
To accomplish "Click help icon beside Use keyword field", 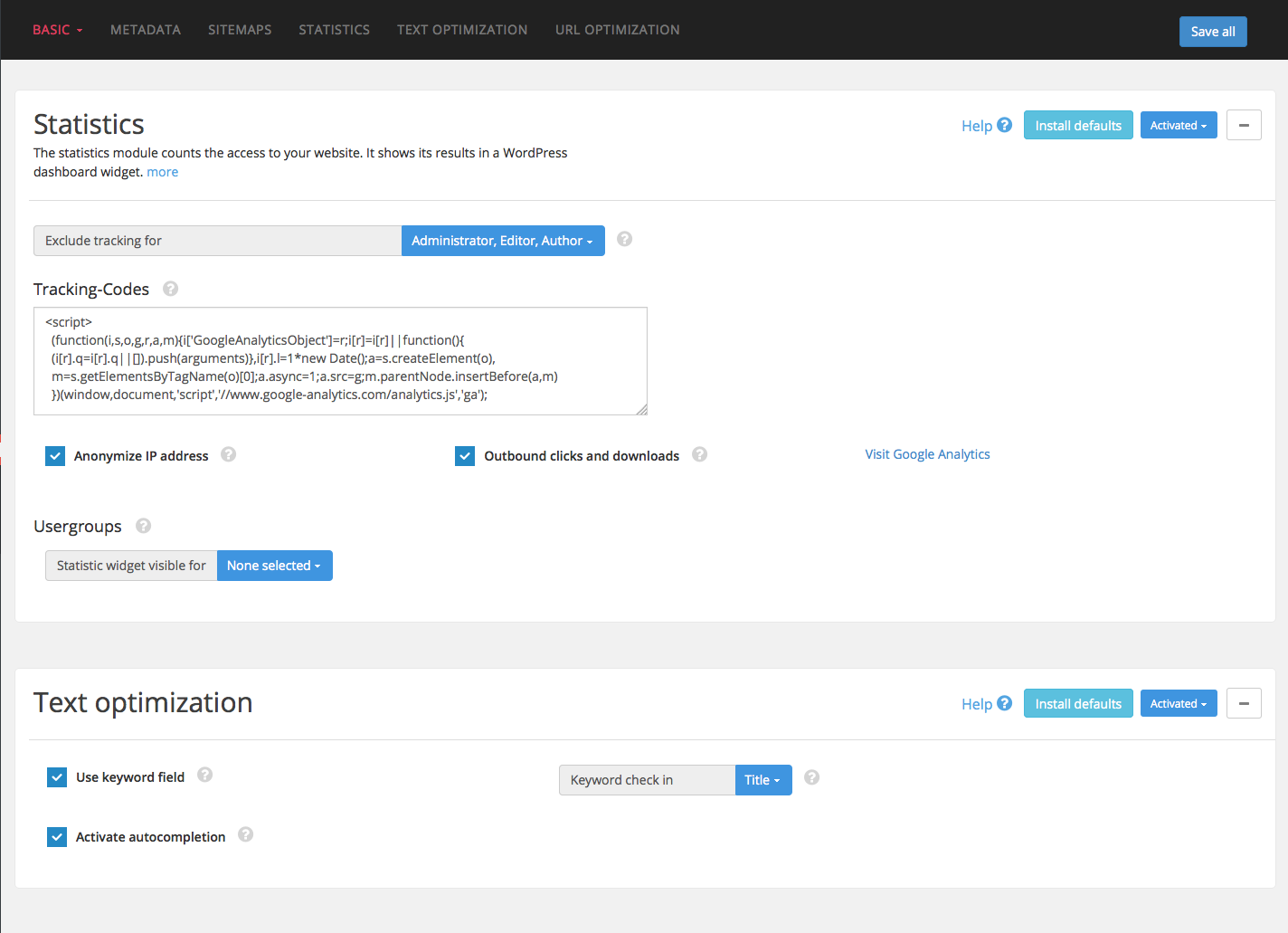I will tap(205, 775).
